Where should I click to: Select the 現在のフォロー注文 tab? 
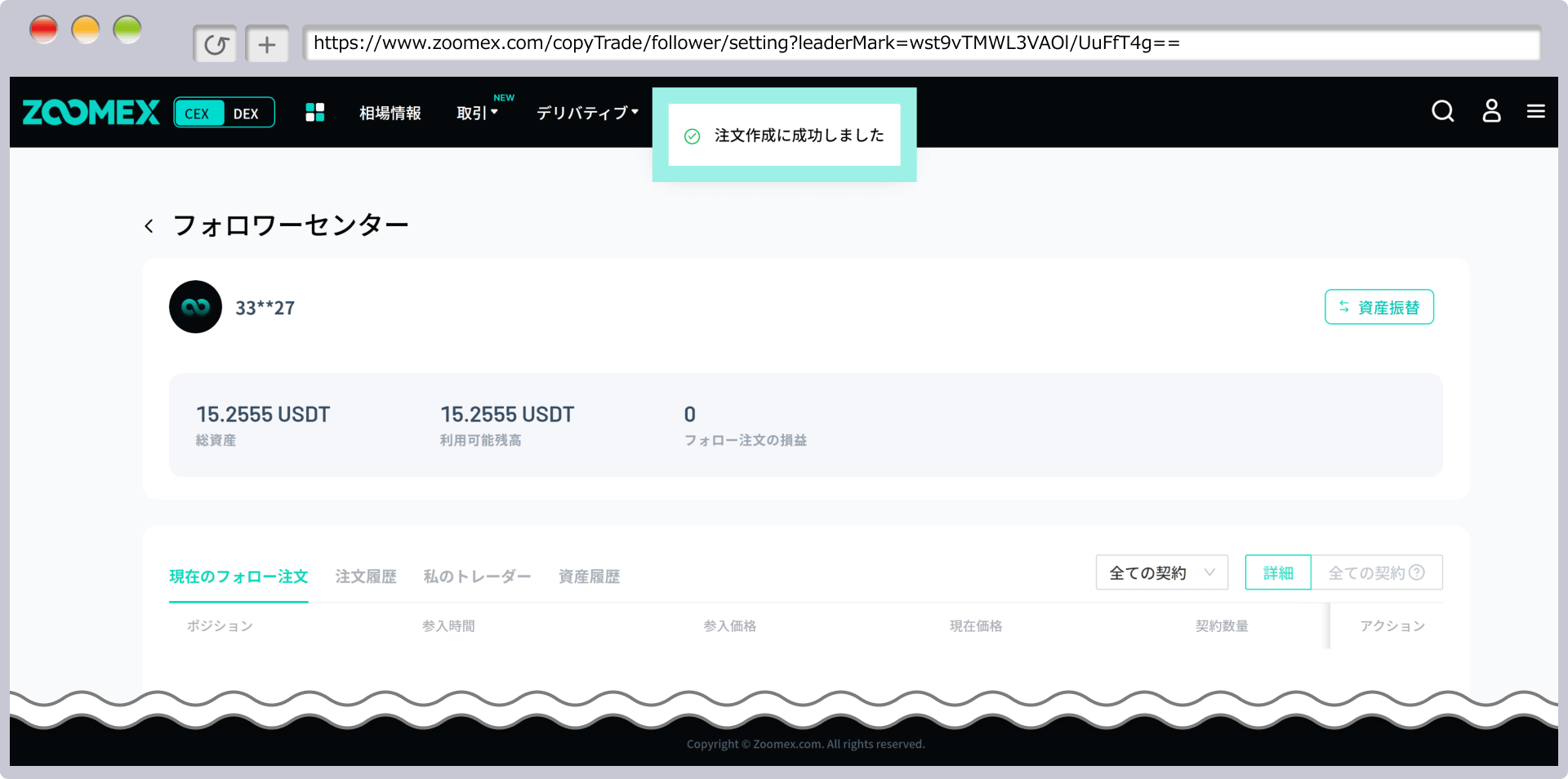pyautogui.click(x=238, y=576)
